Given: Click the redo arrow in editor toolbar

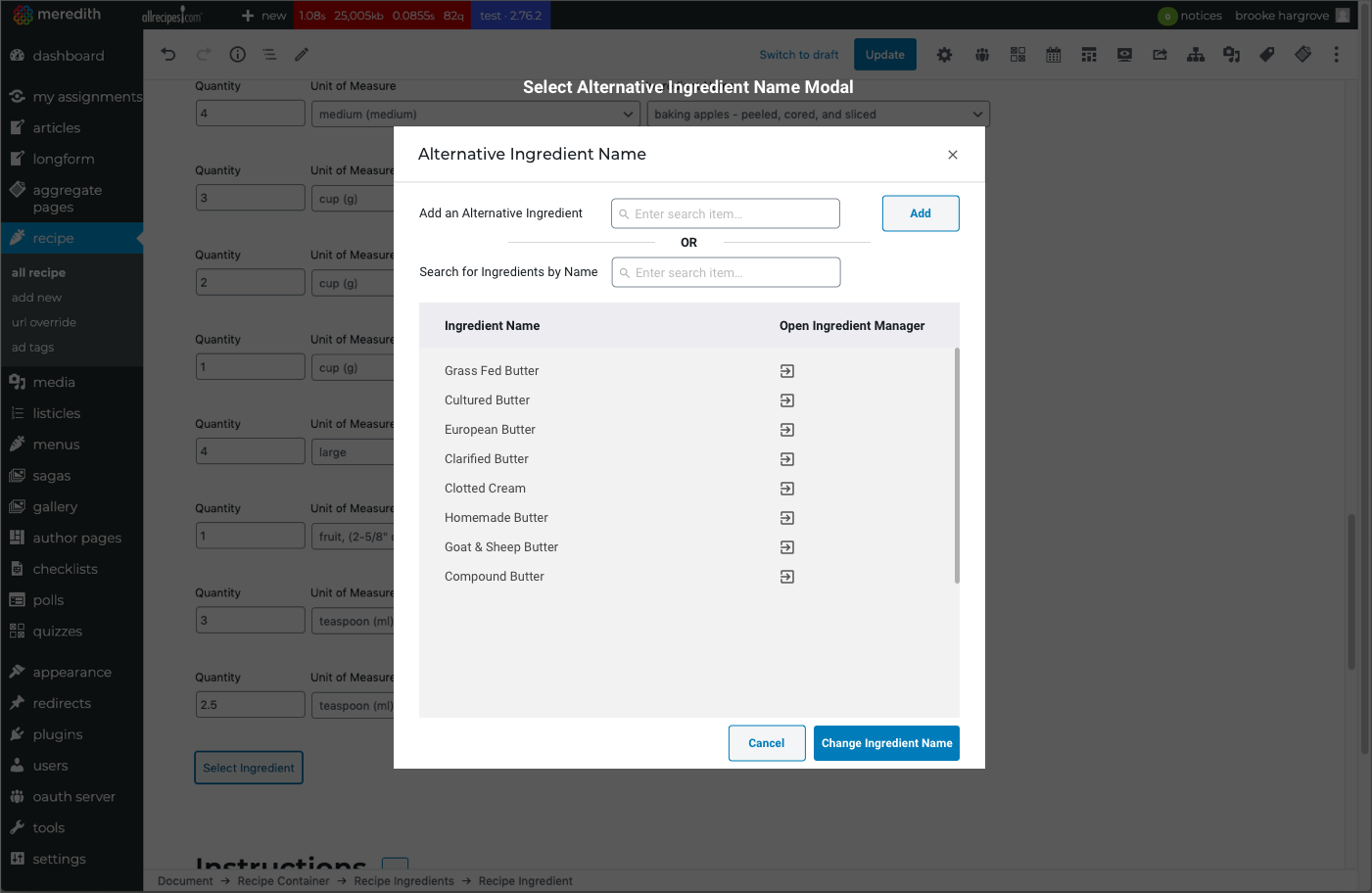Looking at the screenshot, I should point(204,55).
